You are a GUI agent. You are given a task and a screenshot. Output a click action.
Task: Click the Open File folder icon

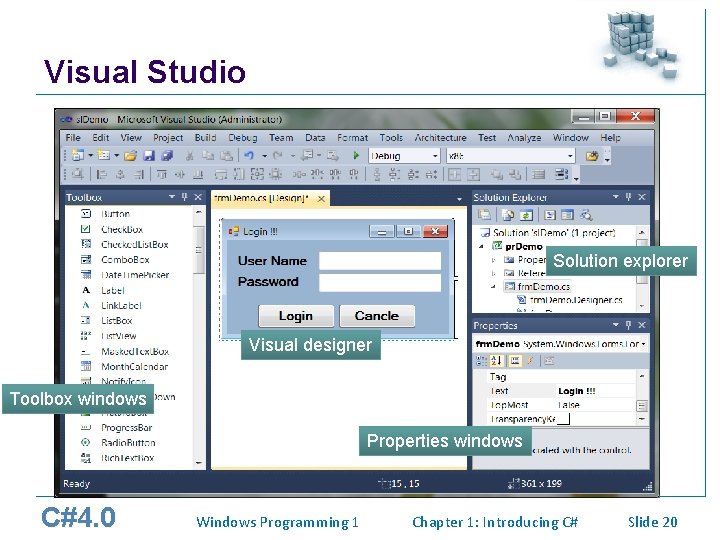(x=130, y=156)
